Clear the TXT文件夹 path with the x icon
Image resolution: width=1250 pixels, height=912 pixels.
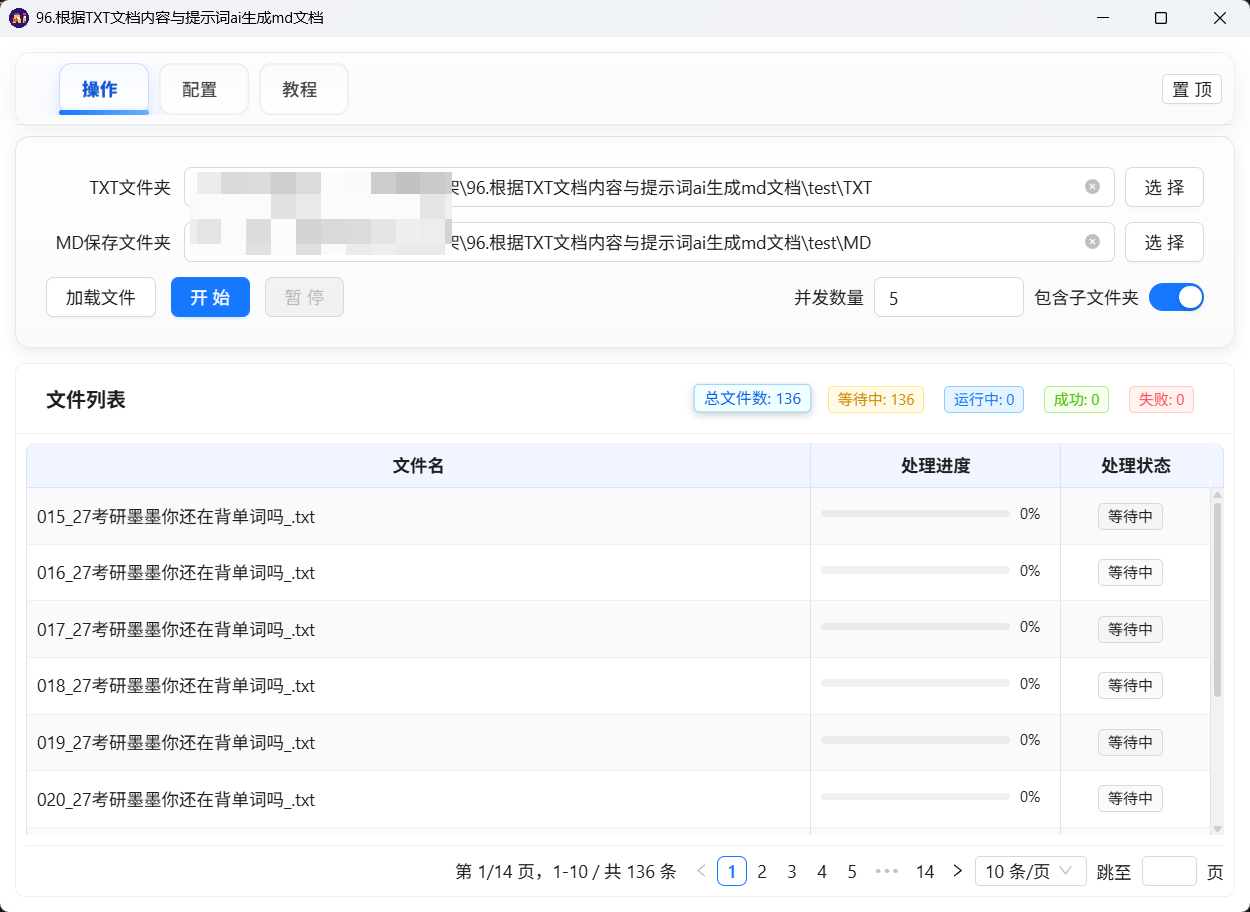(x=1091, y=186)
